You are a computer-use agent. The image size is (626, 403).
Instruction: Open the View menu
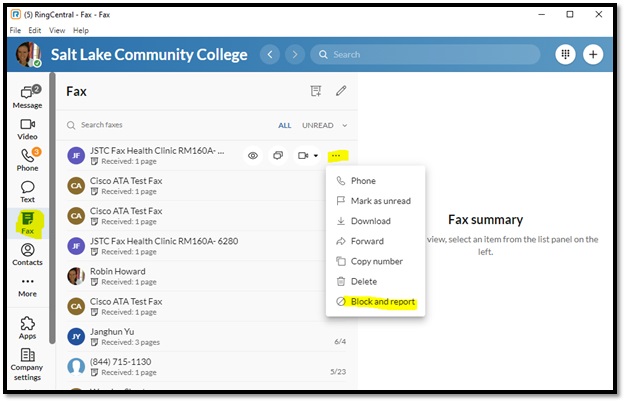click(x=57, y=30)
